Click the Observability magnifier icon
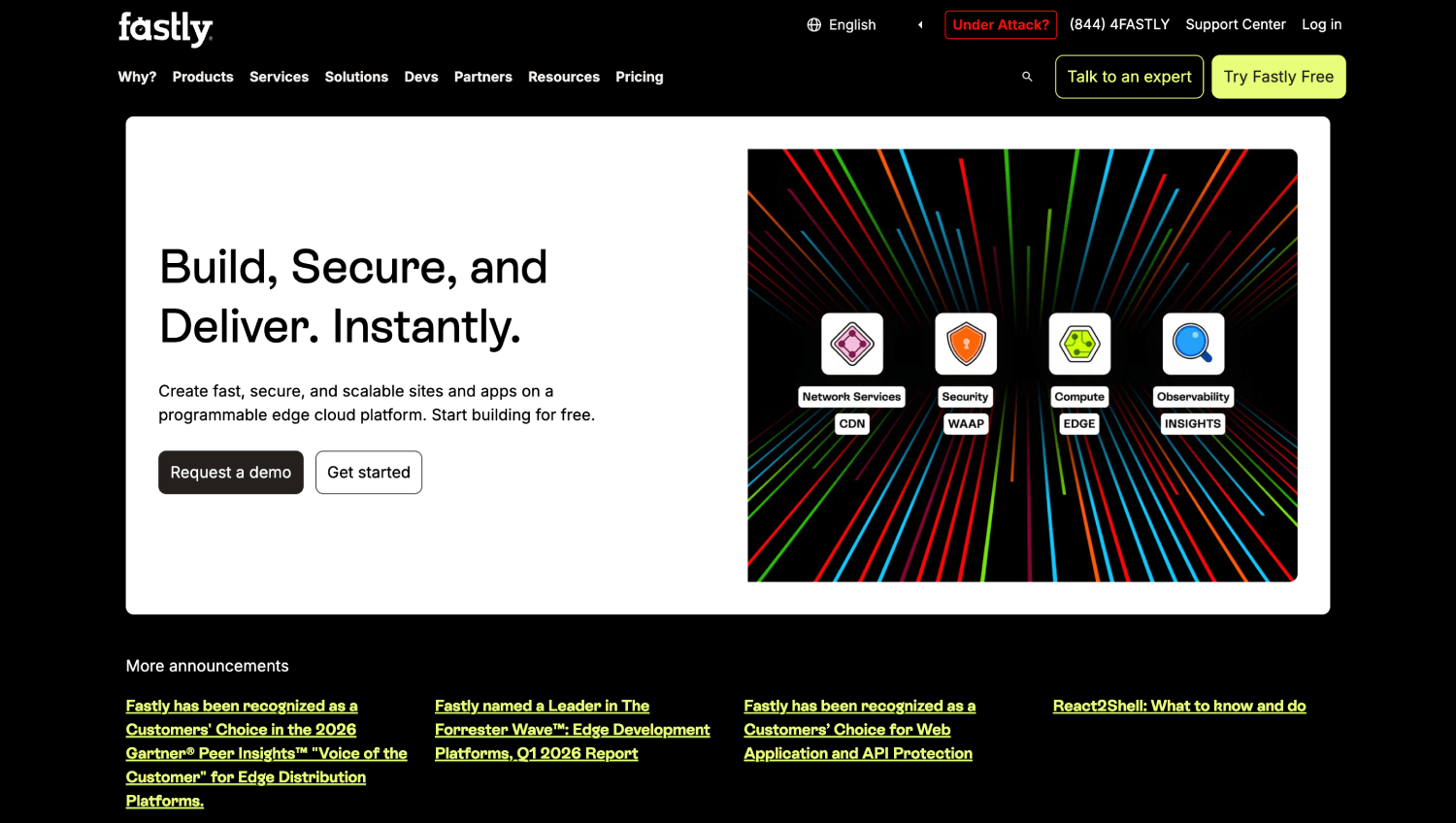Screen dimensions: 1456x823 coord(1193,344)
